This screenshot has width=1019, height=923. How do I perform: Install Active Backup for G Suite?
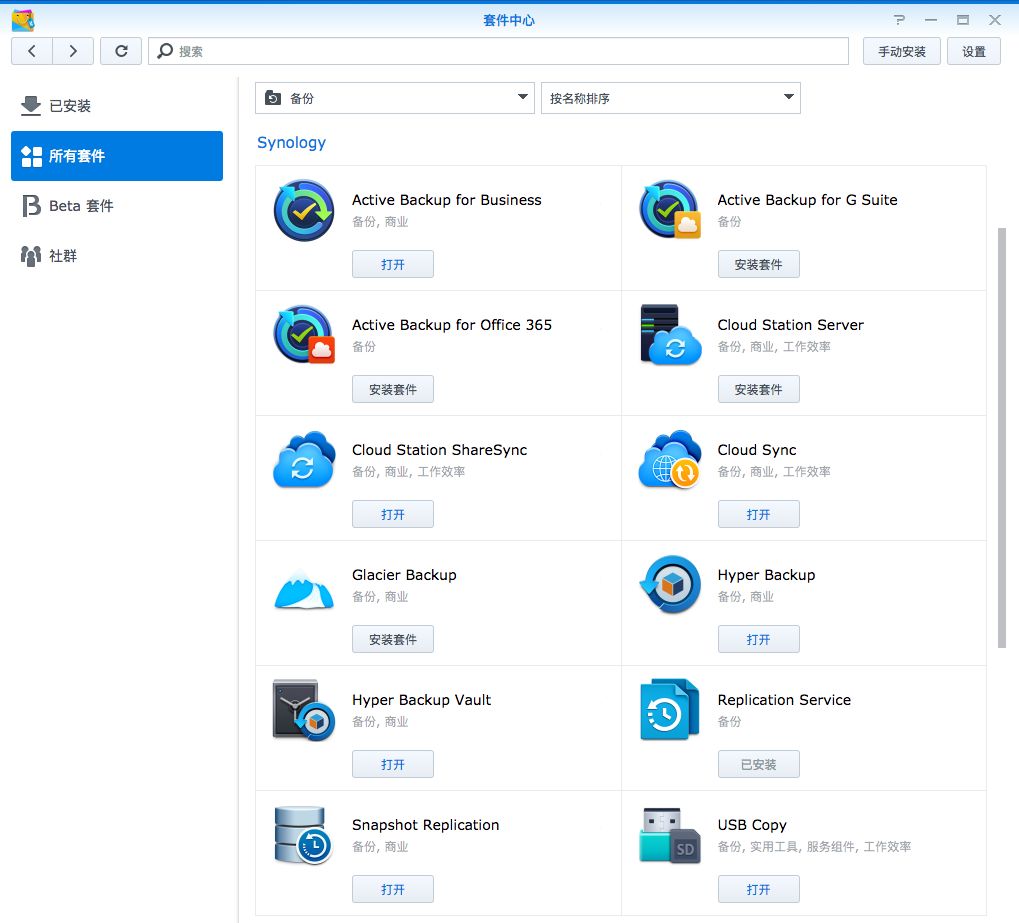click(758, 265)
